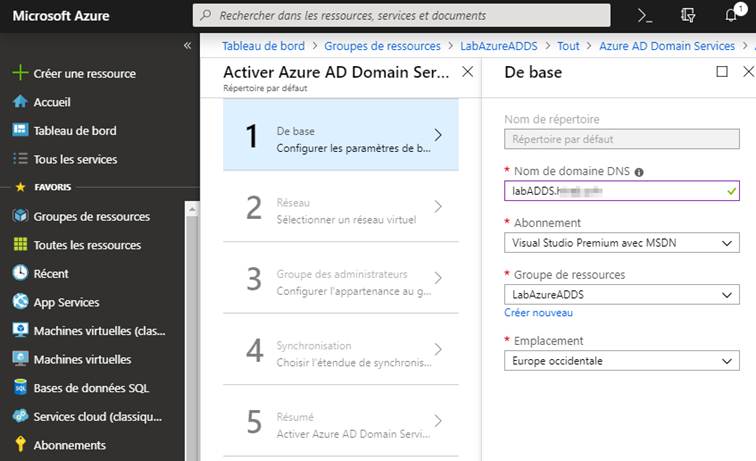The width and height of the screenshot is (756, 461).
Task: Open the Cloud Shell icon
Action: tap(645, 15)
